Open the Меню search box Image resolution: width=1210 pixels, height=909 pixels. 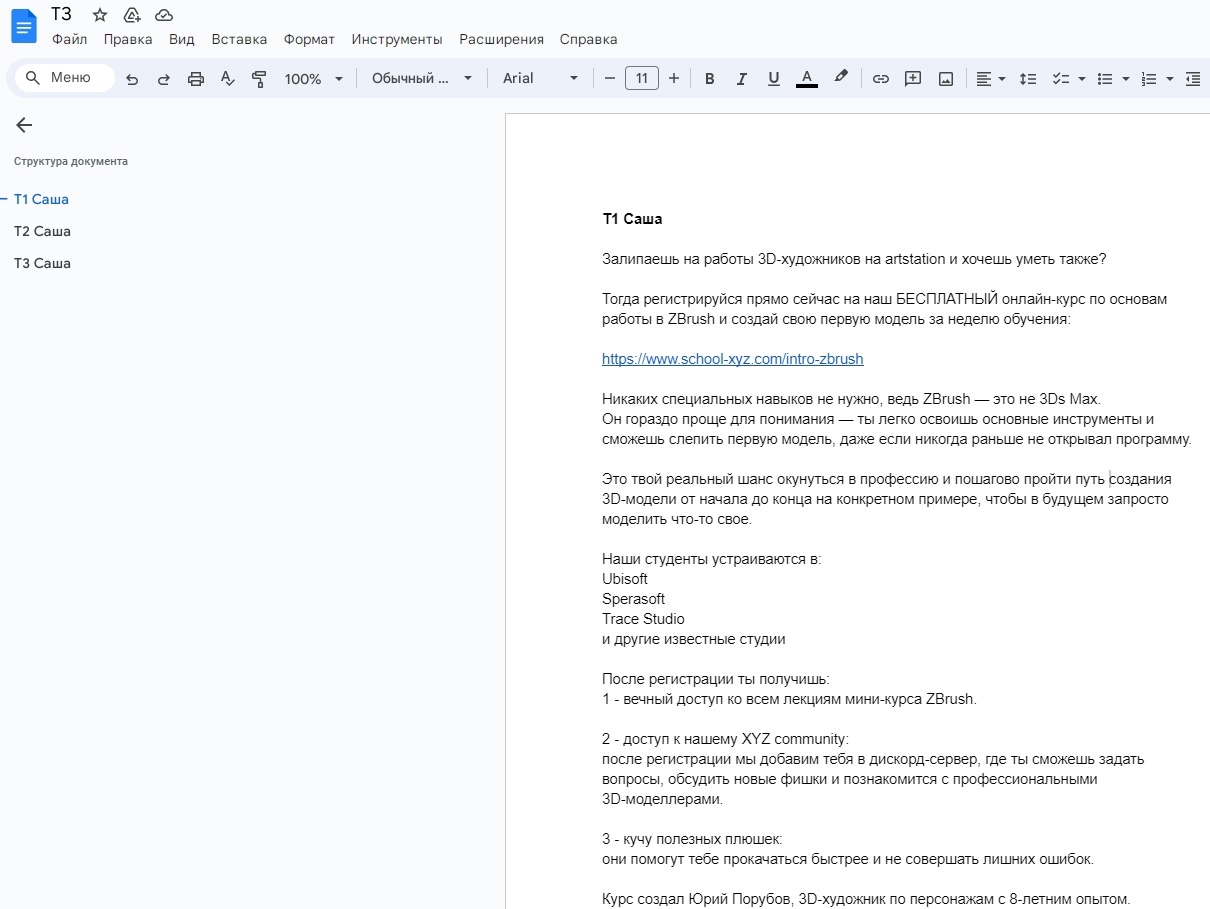[x=64, y=78]
